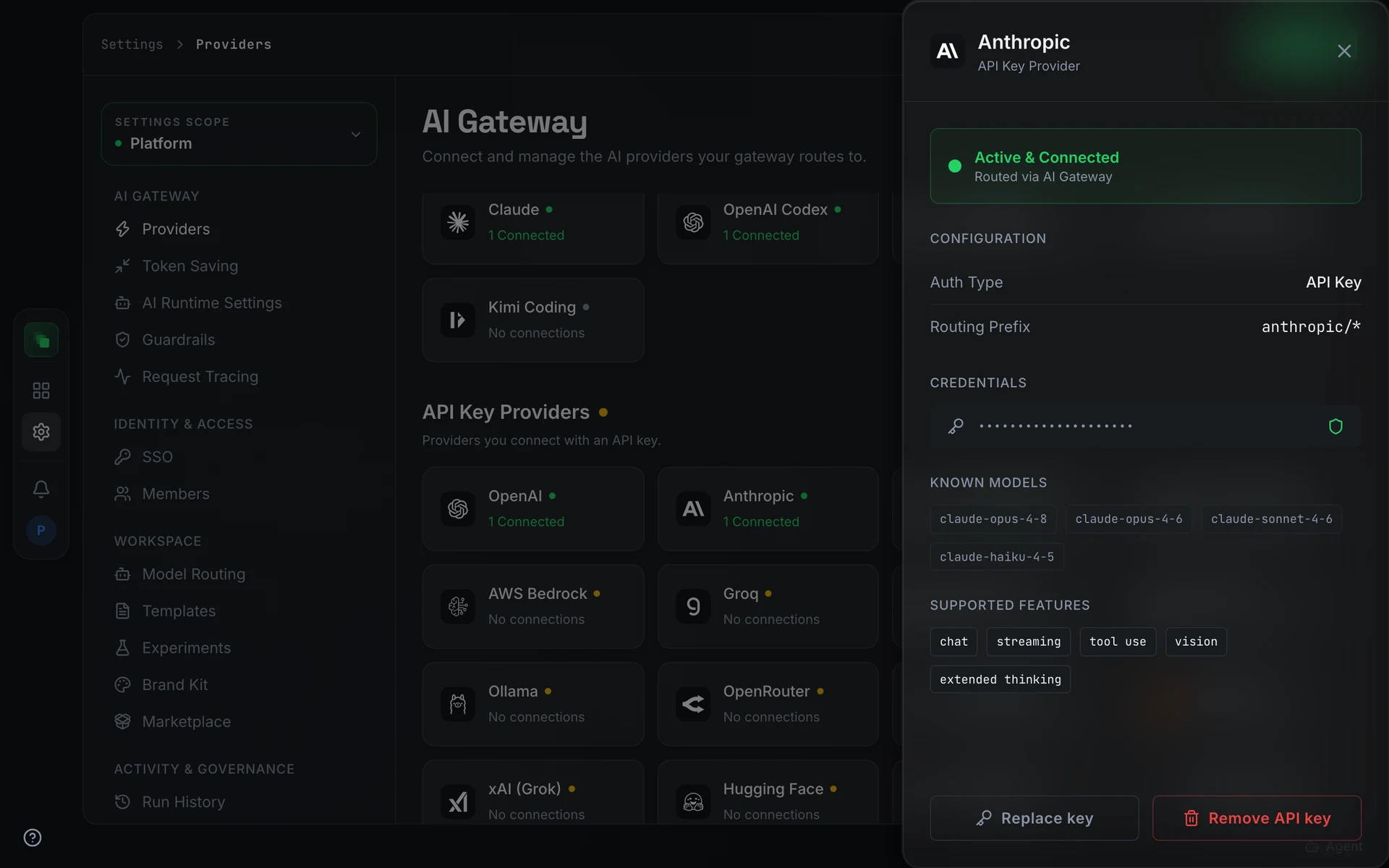
Task: Click the Guardrails shield icon in sidebar
Action: [x=122, y=340]
